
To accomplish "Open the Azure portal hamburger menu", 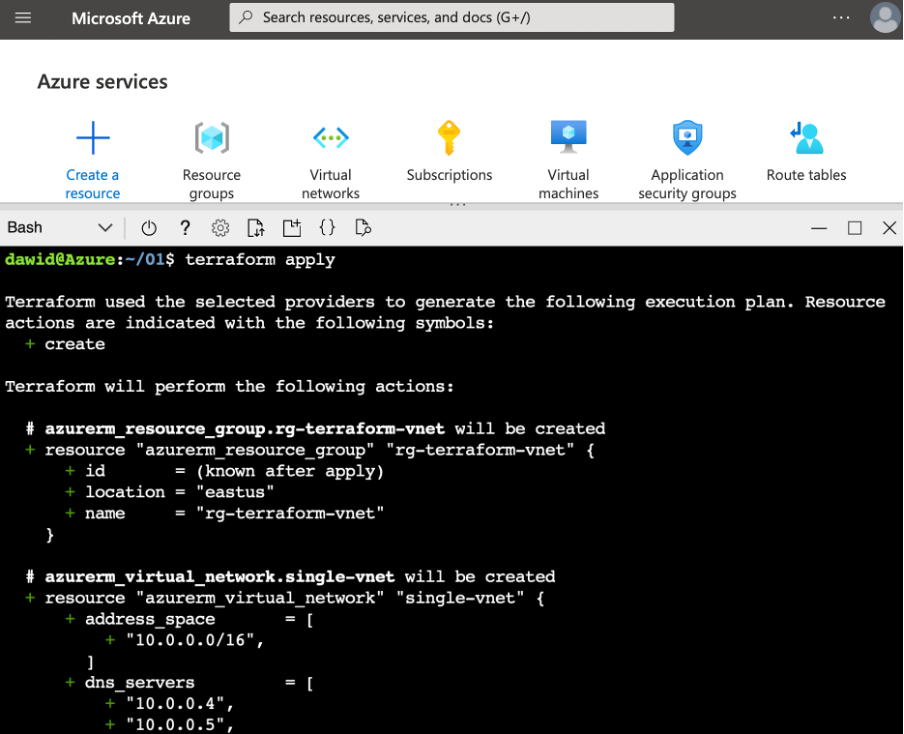I will pos(23,18).
